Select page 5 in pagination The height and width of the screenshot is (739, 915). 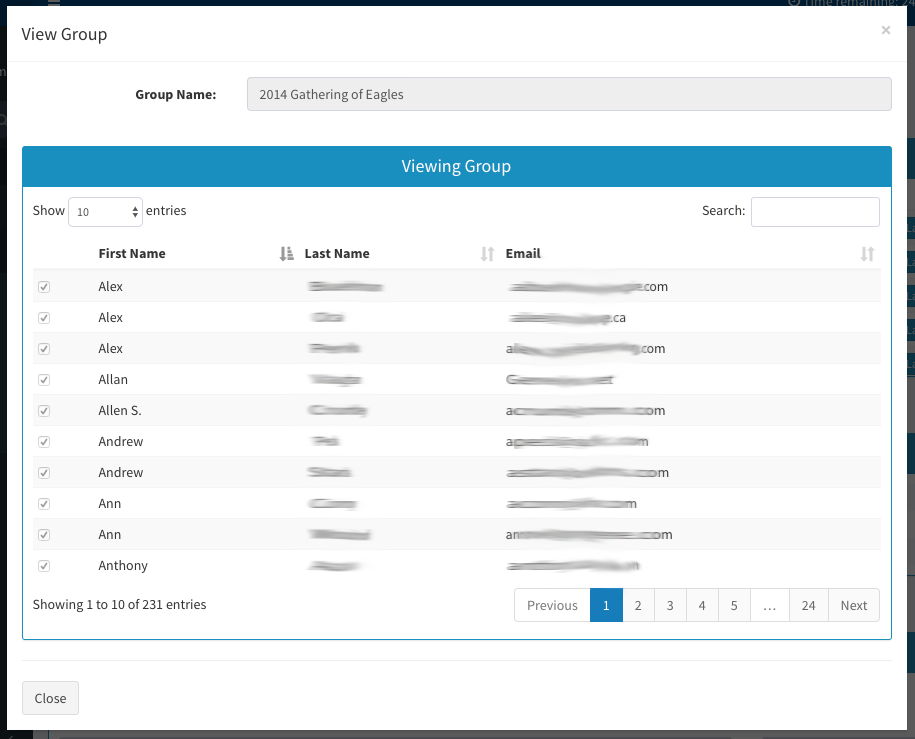coord(734,605)
